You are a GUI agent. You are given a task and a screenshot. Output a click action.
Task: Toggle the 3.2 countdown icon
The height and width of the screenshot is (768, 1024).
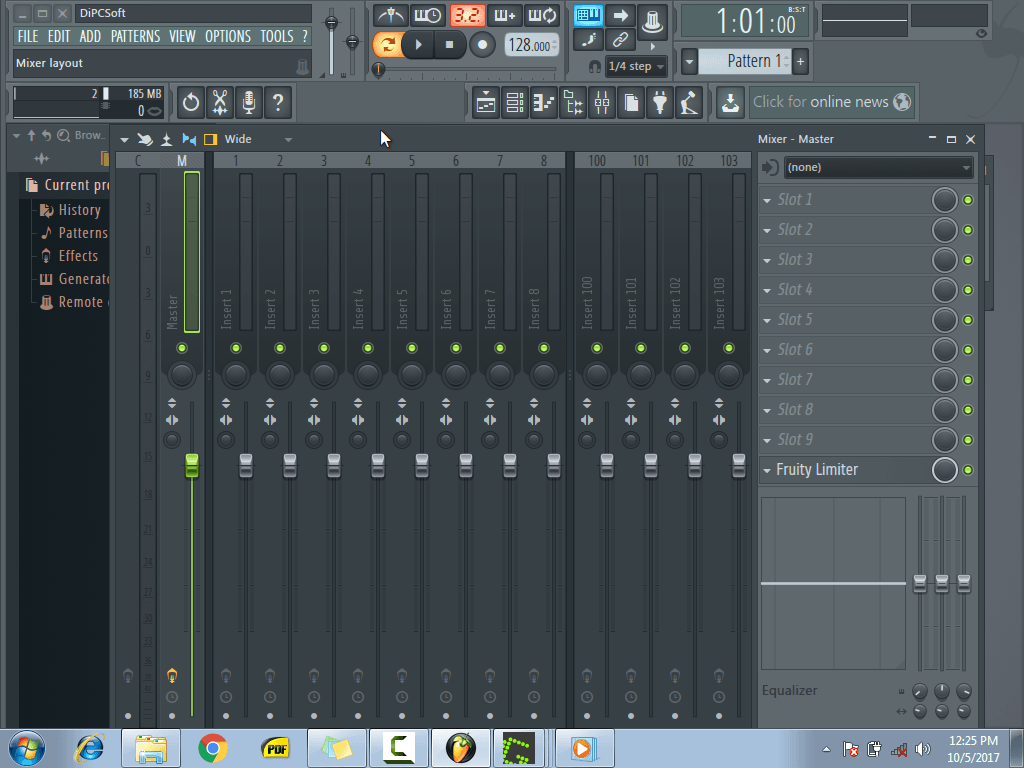[467, 15]
